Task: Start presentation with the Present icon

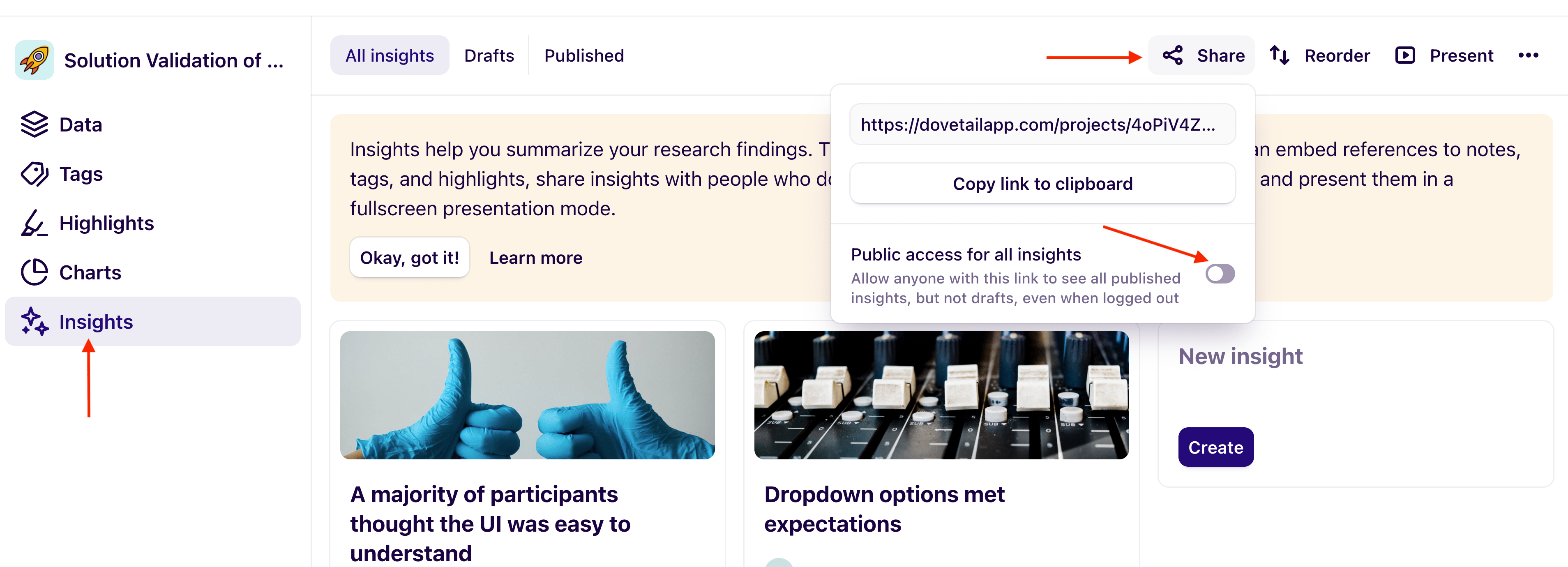Action: (1405, 55)
